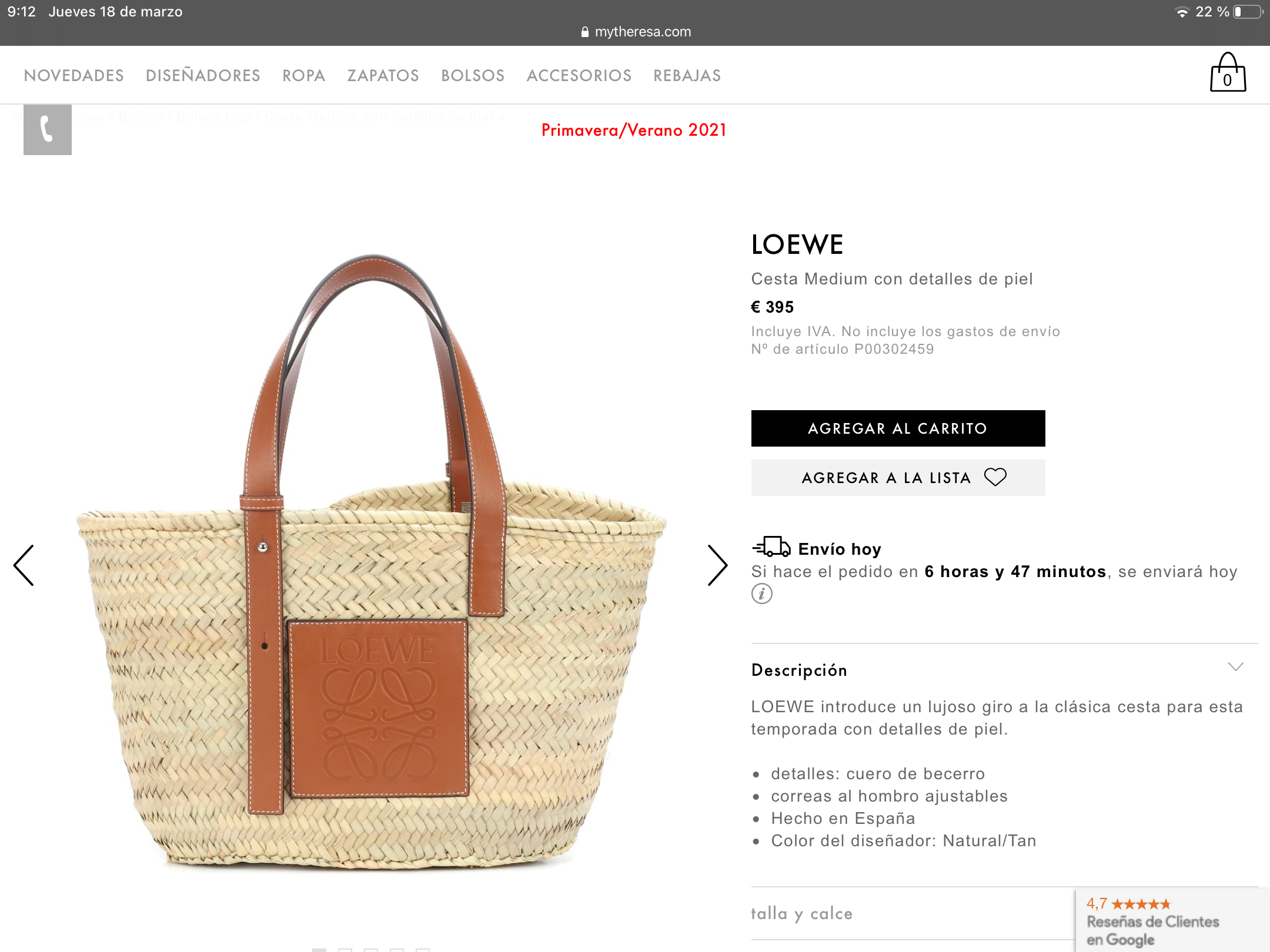The width and height of the screenshot is (1270, 952).
Task: Show previous product image arrow
Action: click(24, 565)
